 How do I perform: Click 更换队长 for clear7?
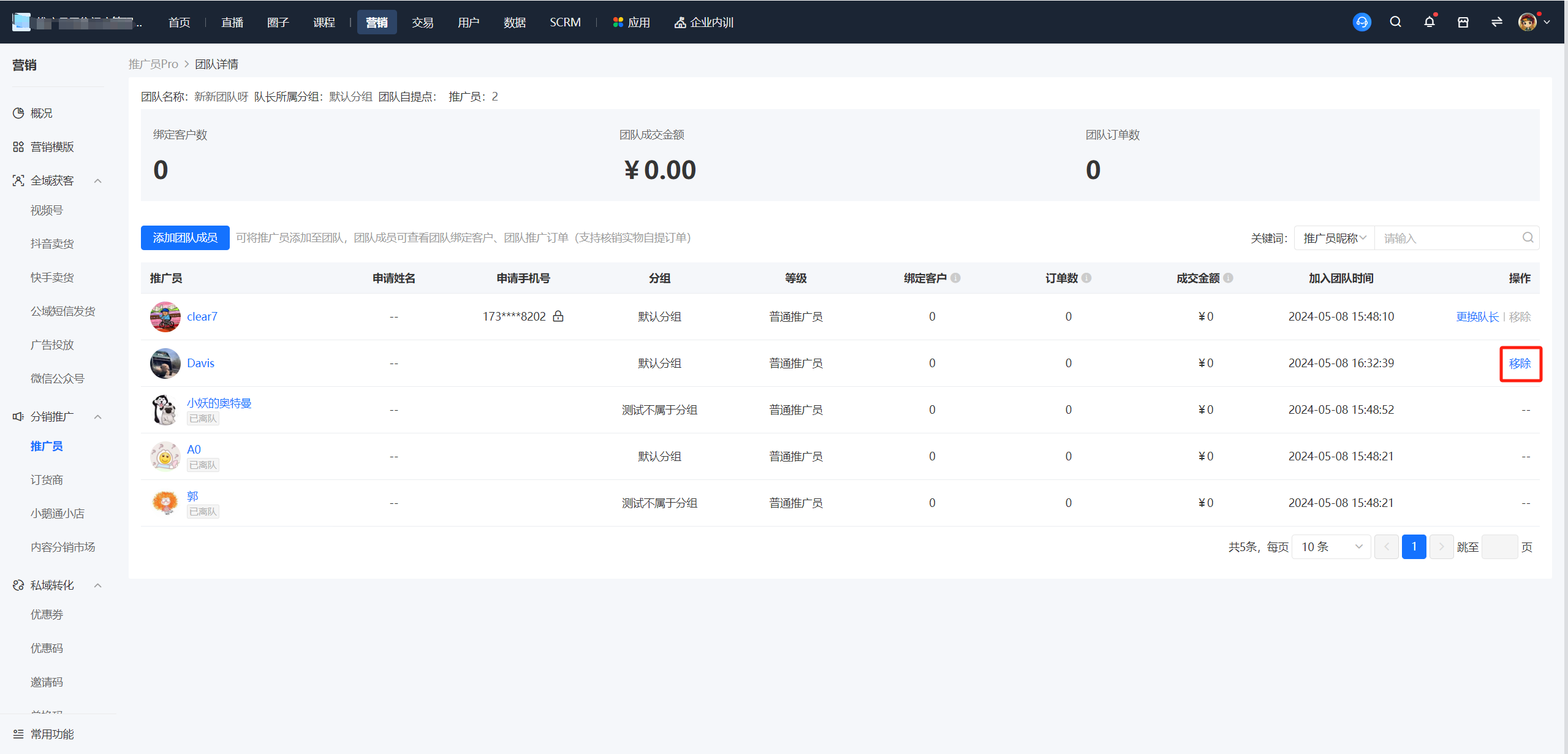click(x=1477, y=316)
